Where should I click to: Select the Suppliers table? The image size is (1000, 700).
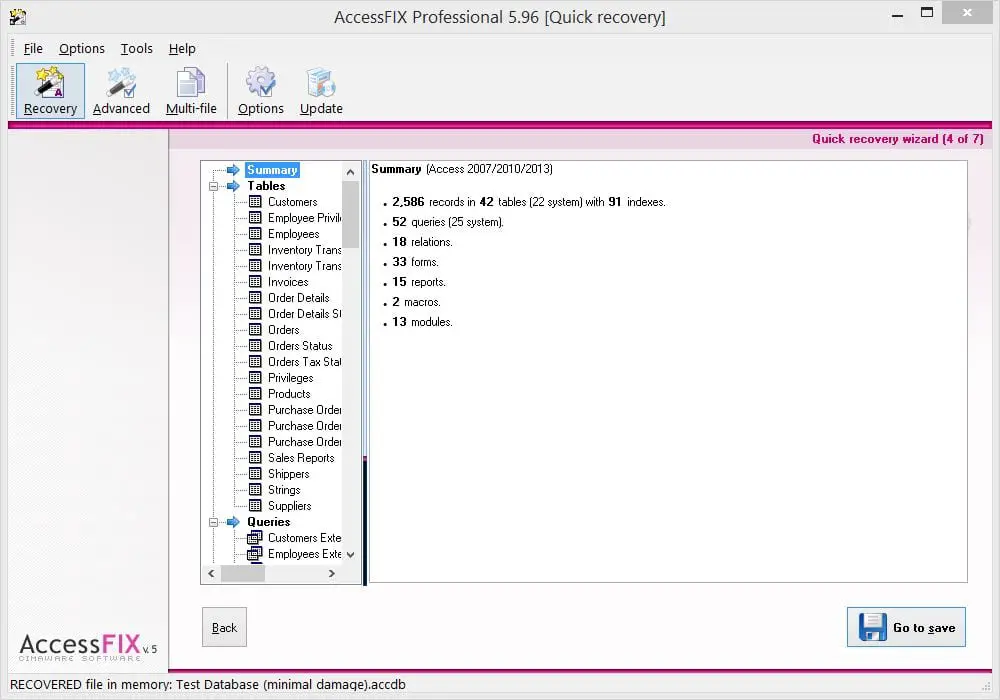tap(290, 505)
